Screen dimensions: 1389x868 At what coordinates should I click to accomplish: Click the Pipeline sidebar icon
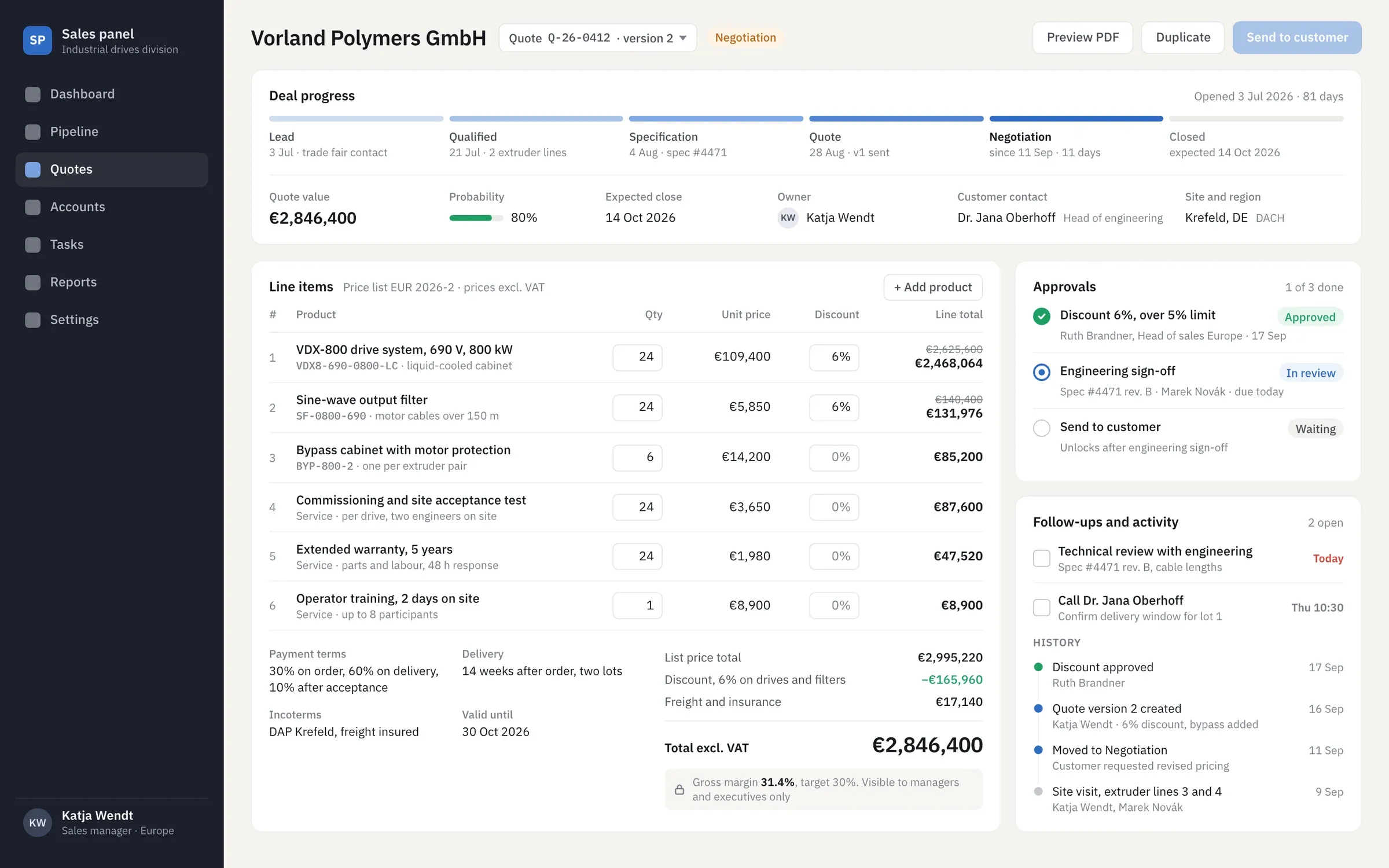33,132
